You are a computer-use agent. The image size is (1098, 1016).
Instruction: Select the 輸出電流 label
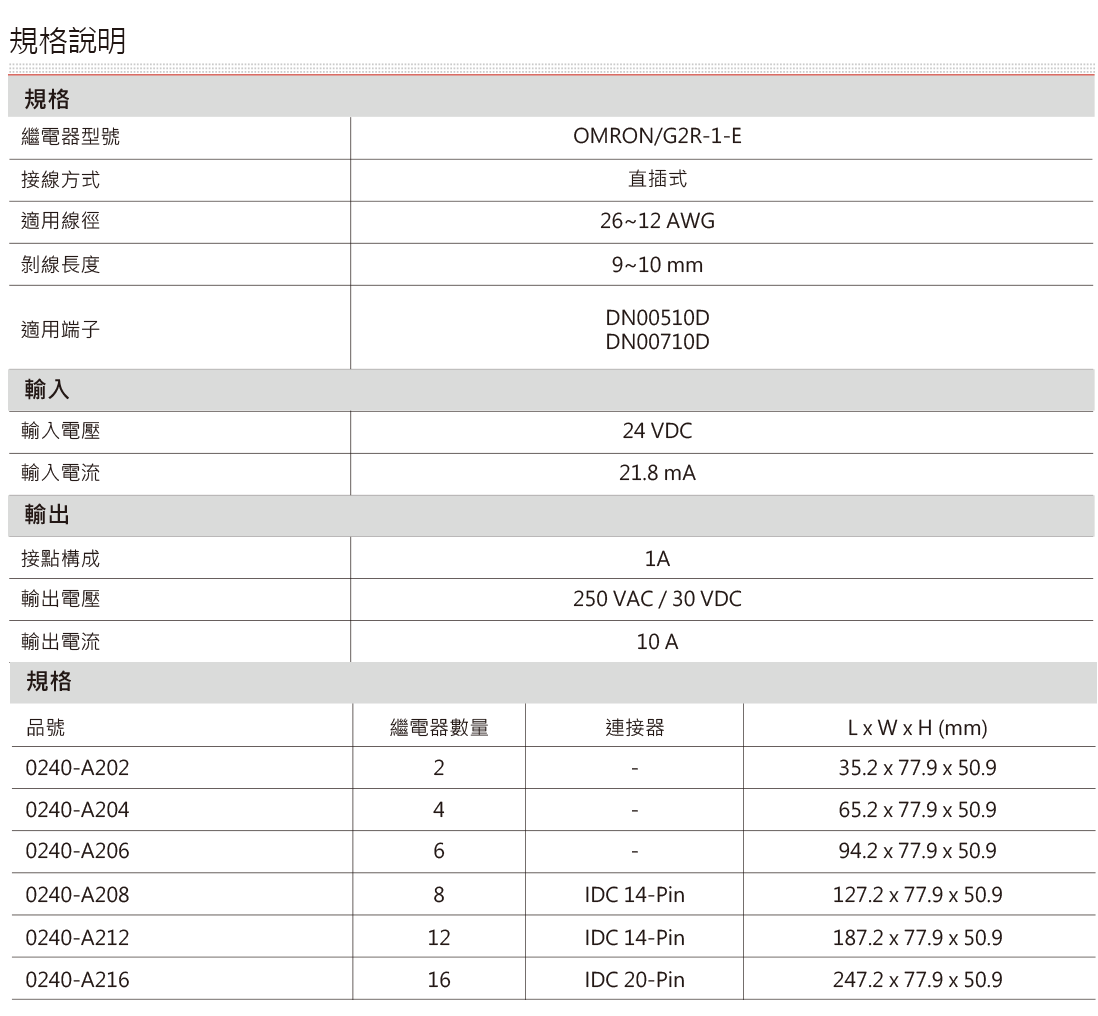coord(60,641)
